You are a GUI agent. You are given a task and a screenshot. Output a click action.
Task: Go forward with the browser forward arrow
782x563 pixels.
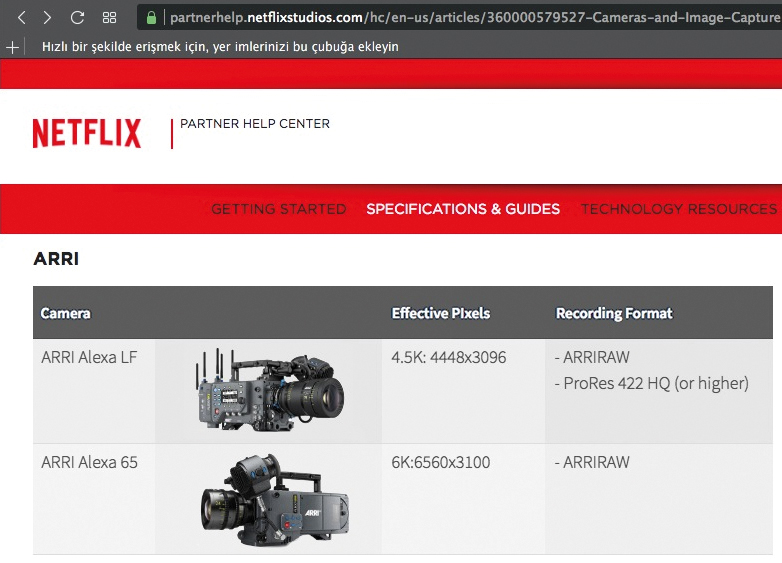point(47,18)
